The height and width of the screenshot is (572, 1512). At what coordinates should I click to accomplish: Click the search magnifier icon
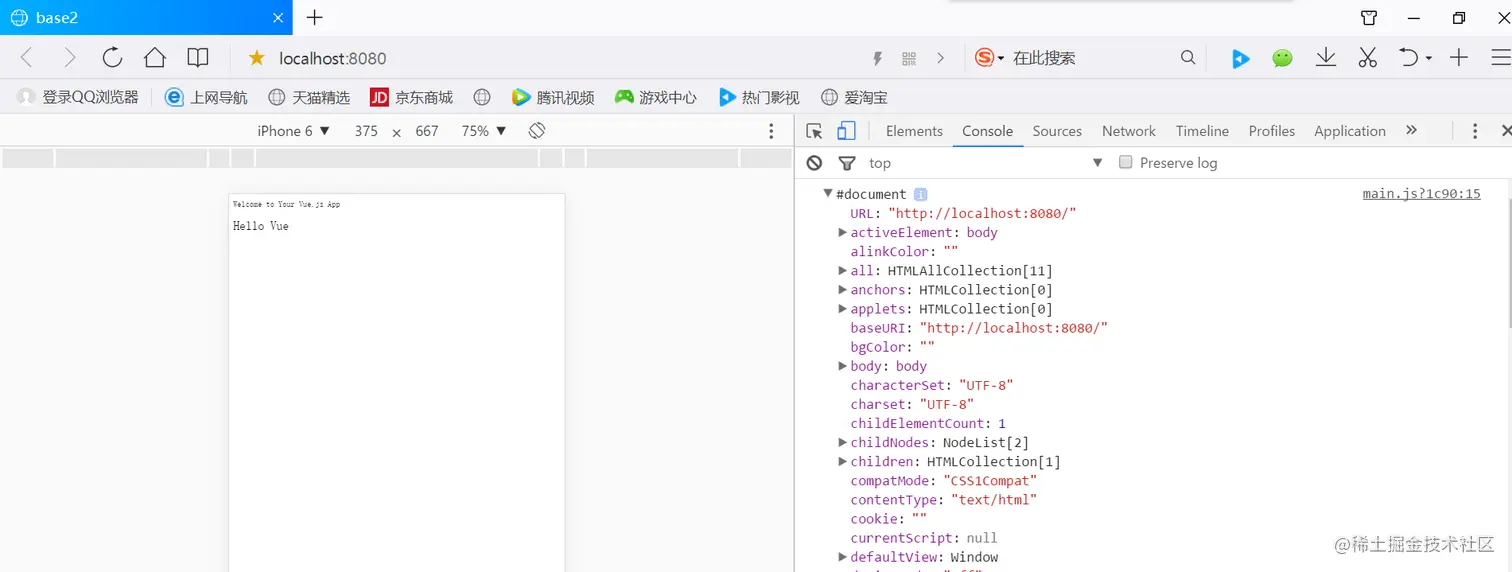1188,58
